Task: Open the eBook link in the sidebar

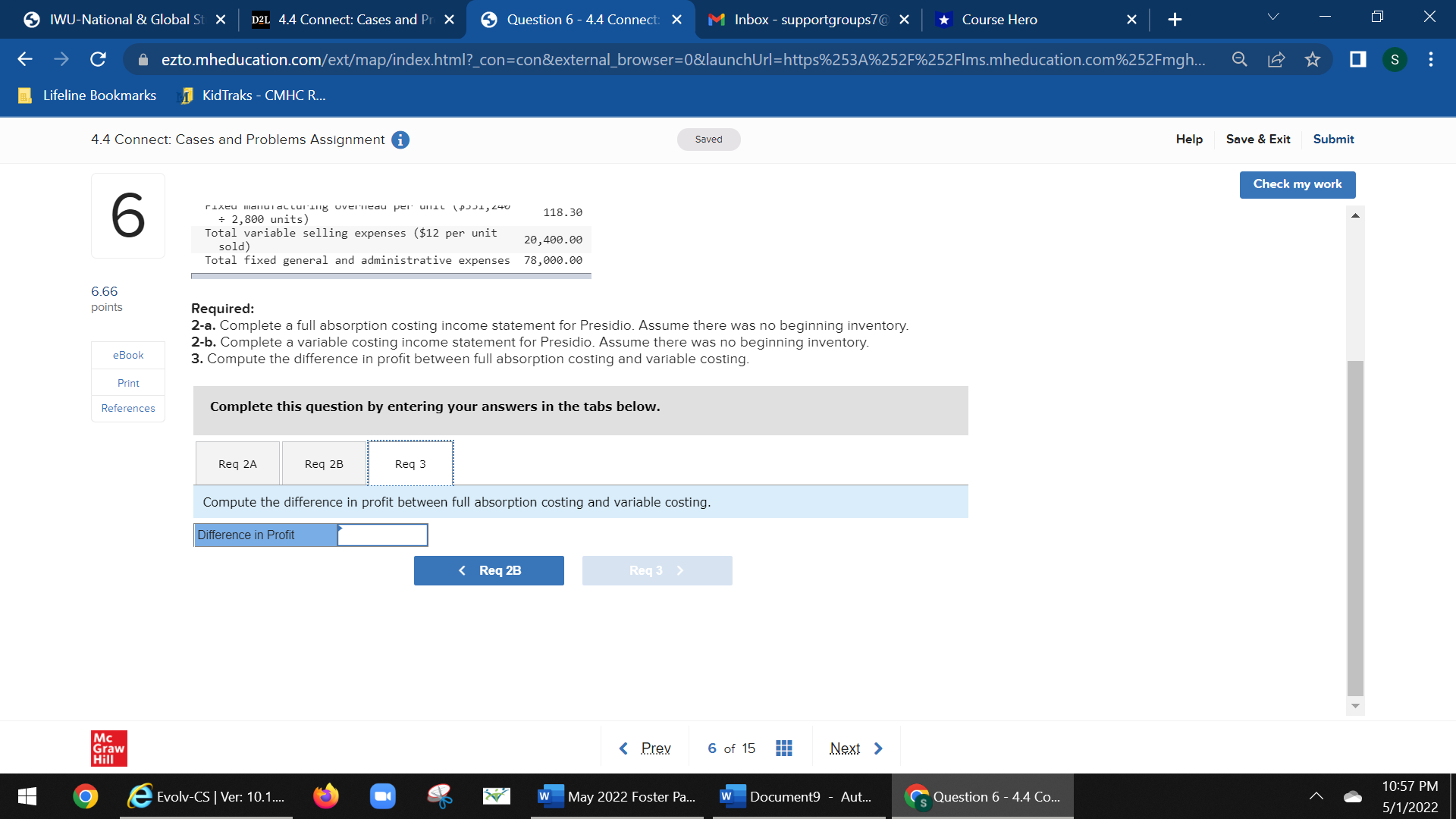Action: point(127,354)
